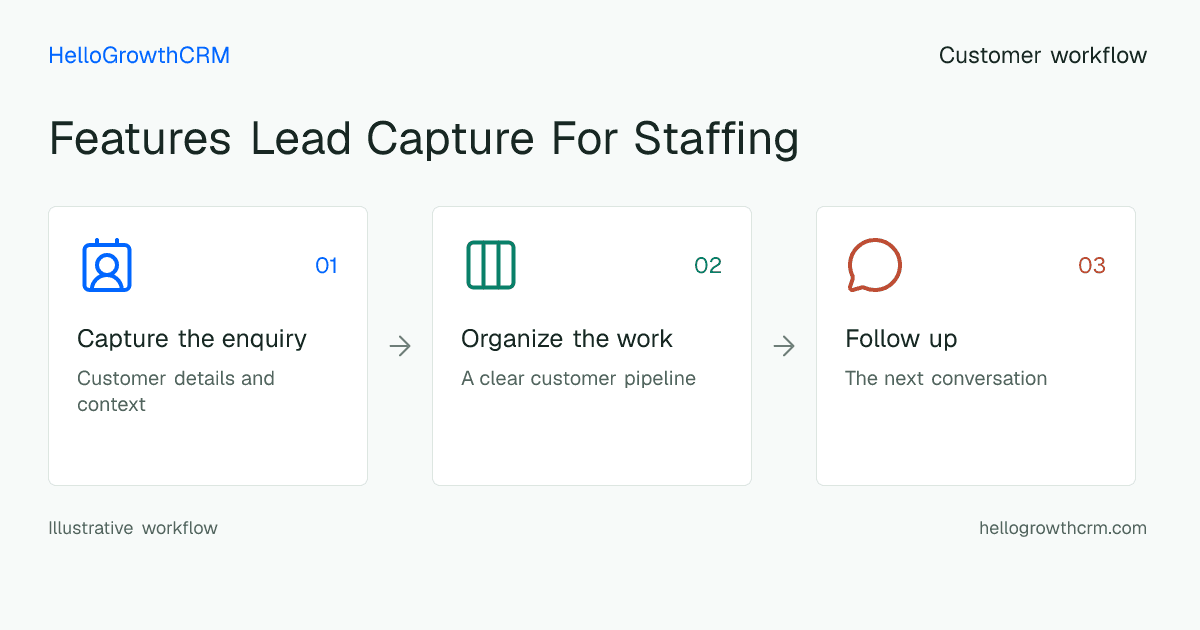The image size is (1200, 630).
Task: Click the red 03 step number
Action: click(x=1092, y=265)
